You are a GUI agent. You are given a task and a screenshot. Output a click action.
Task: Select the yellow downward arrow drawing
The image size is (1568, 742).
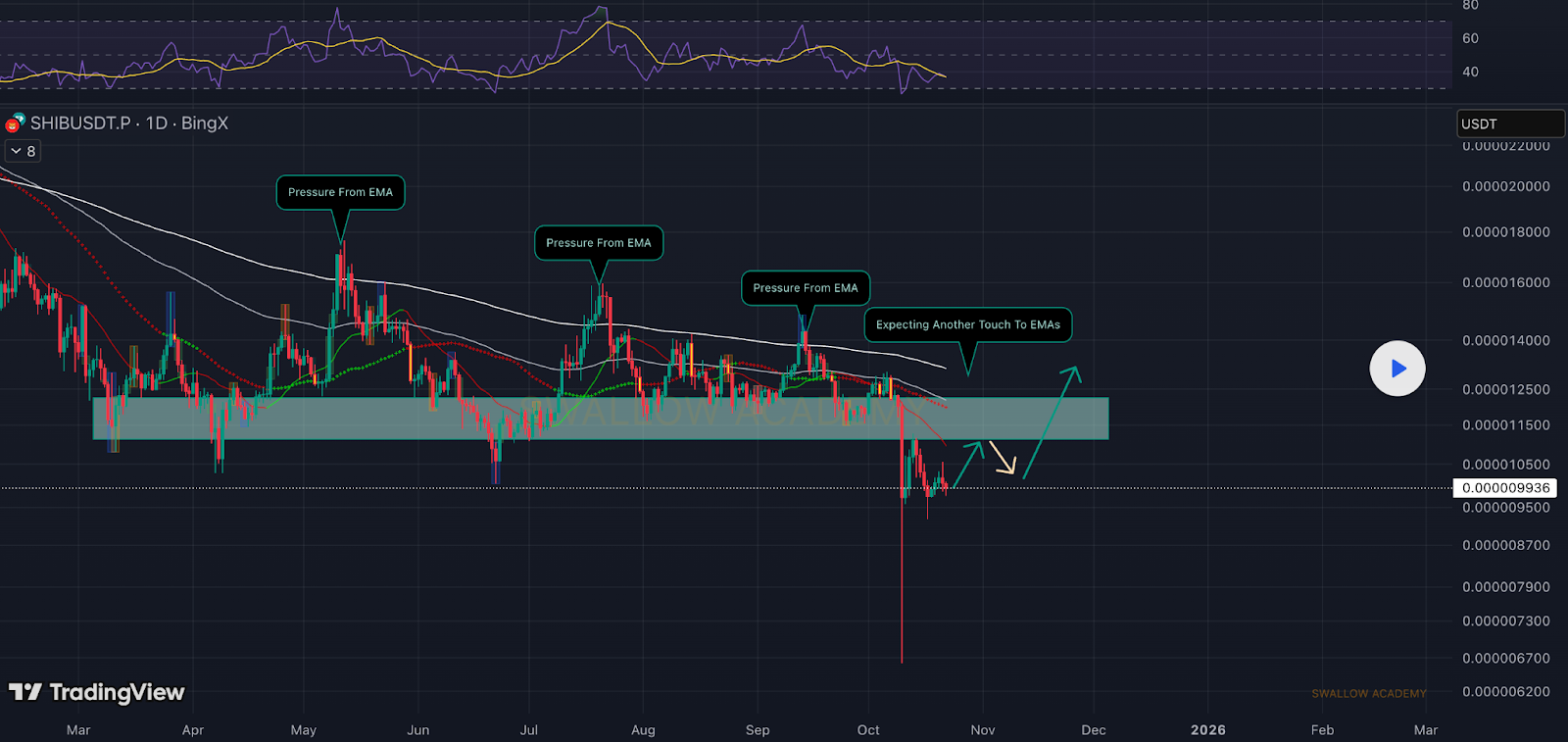pos(1002,458)
